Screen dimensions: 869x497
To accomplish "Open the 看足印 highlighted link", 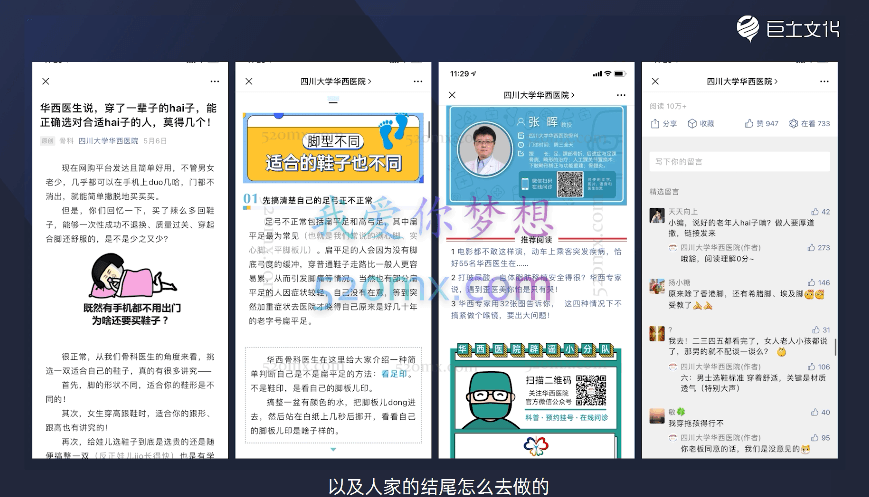I will (395, 374).
